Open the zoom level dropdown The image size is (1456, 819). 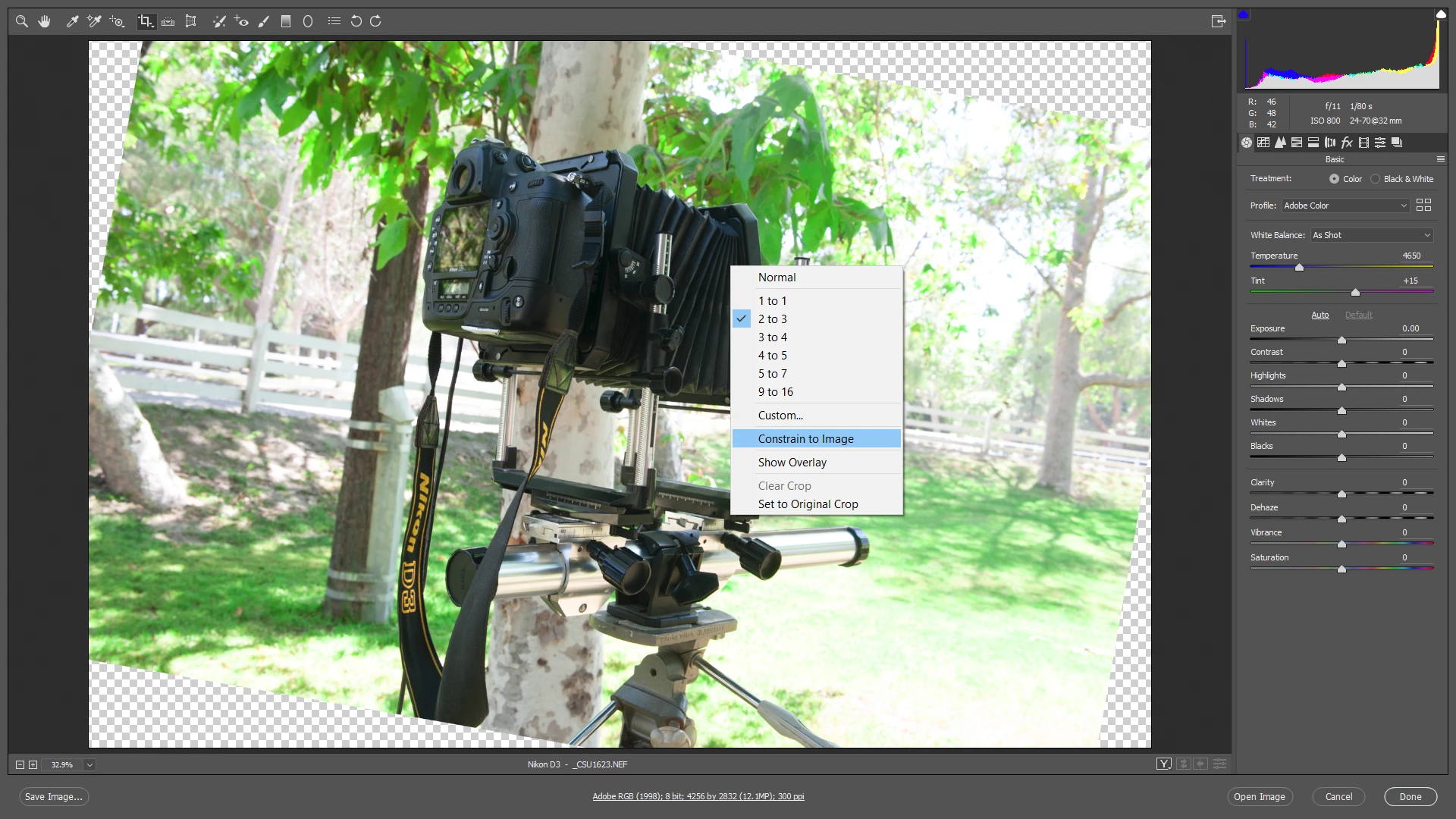click(89, 765)
